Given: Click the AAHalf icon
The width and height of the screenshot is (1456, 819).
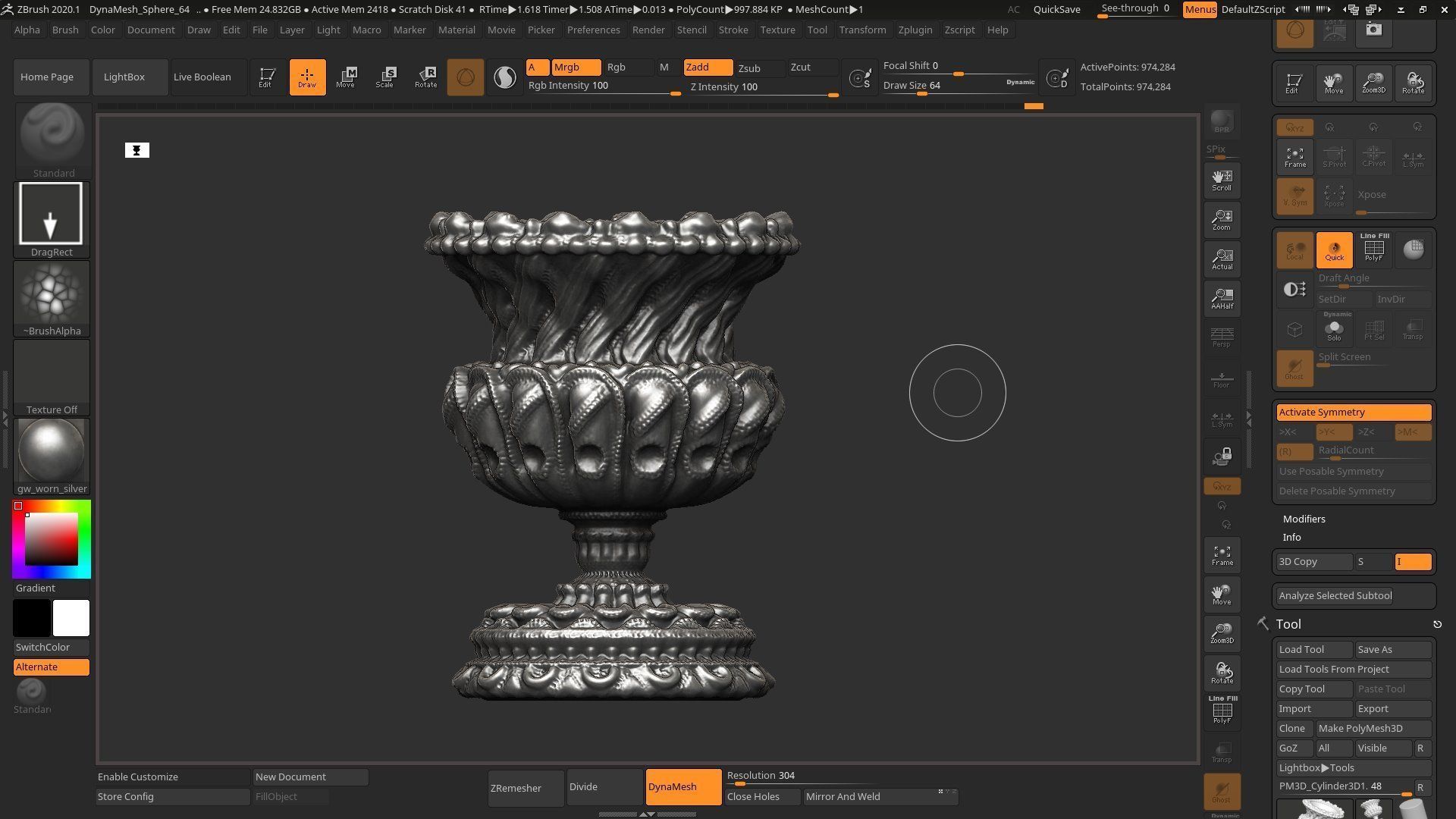Looking at the screenshot, I should (1222, 299).
